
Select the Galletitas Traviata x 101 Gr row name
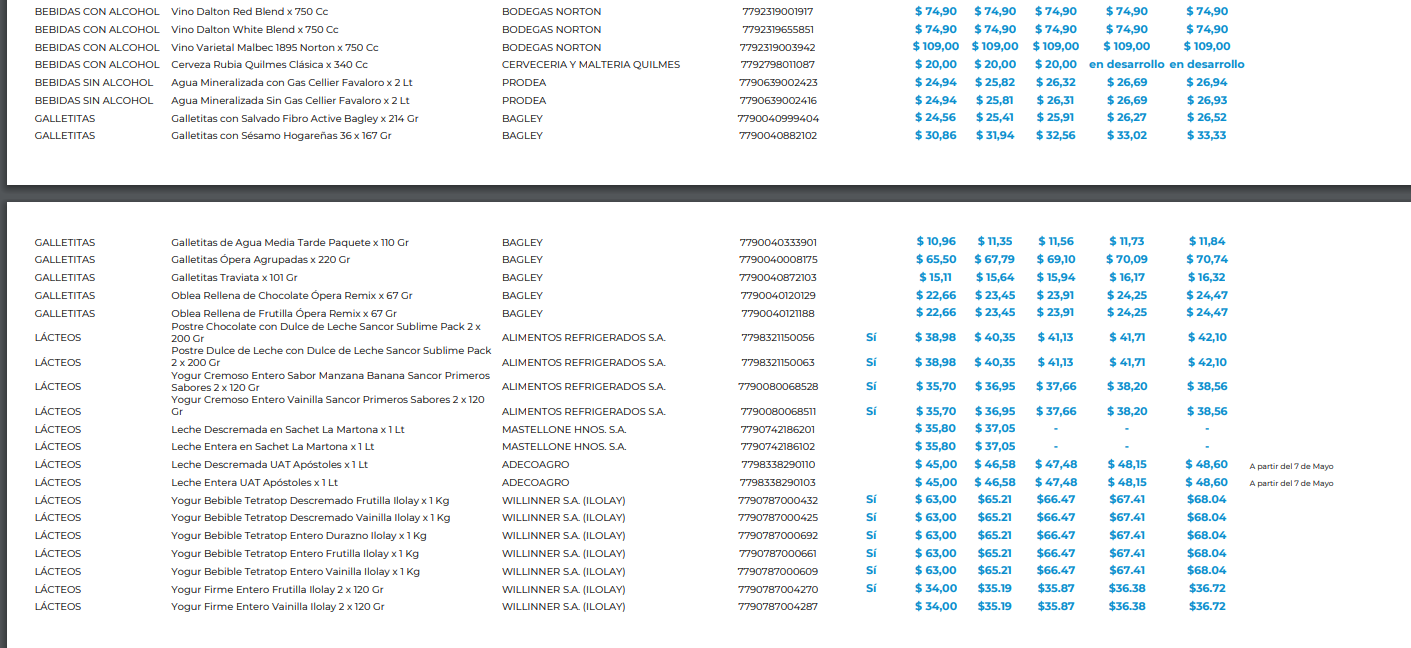234,277
